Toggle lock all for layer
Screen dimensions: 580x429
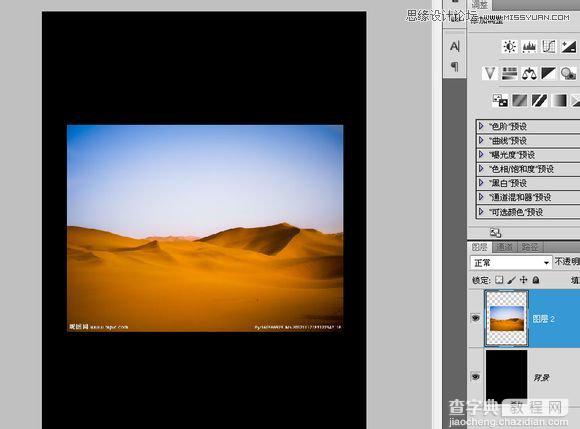(536, 280)
